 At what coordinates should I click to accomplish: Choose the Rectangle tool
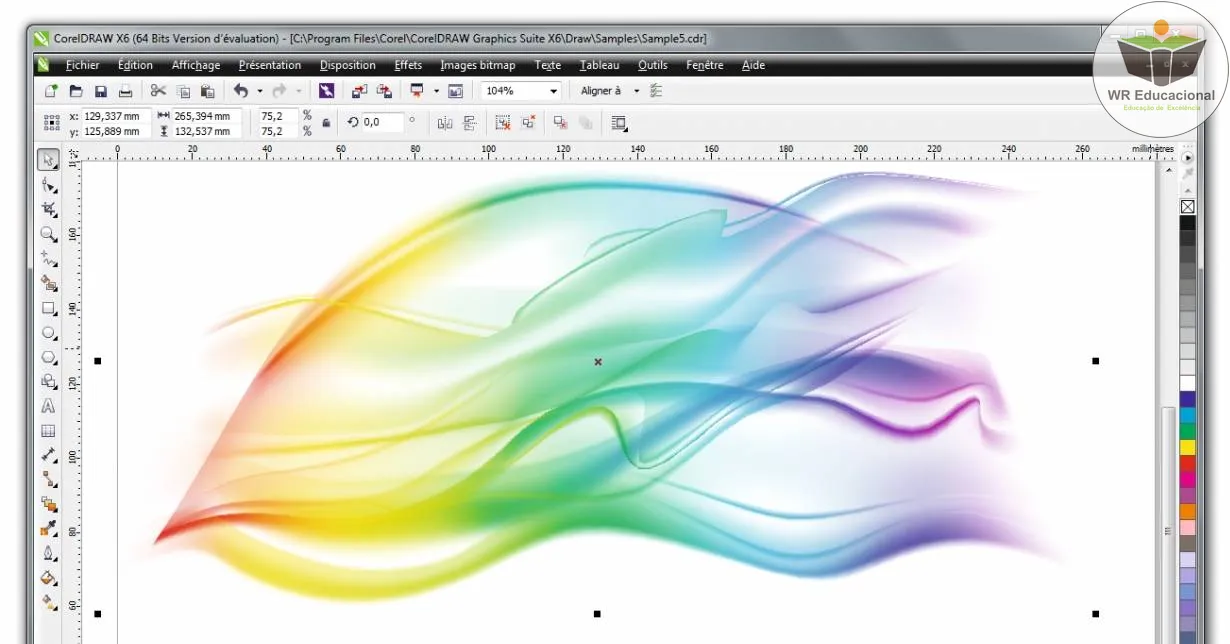48,309
